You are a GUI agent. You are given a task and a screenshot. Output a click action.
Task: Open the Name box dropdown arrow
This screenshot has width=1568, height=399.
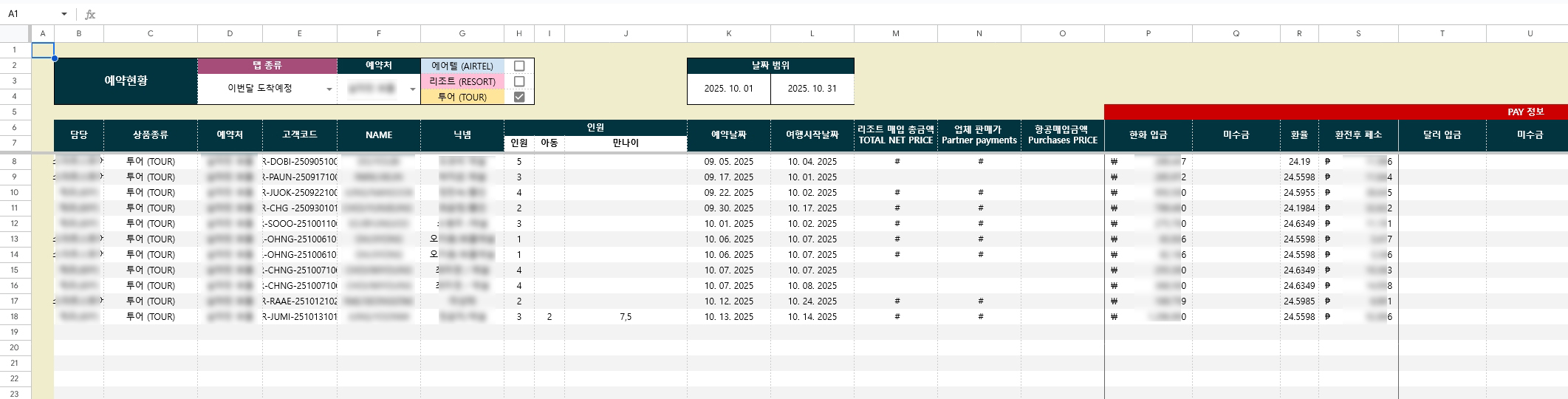point(64,14)
